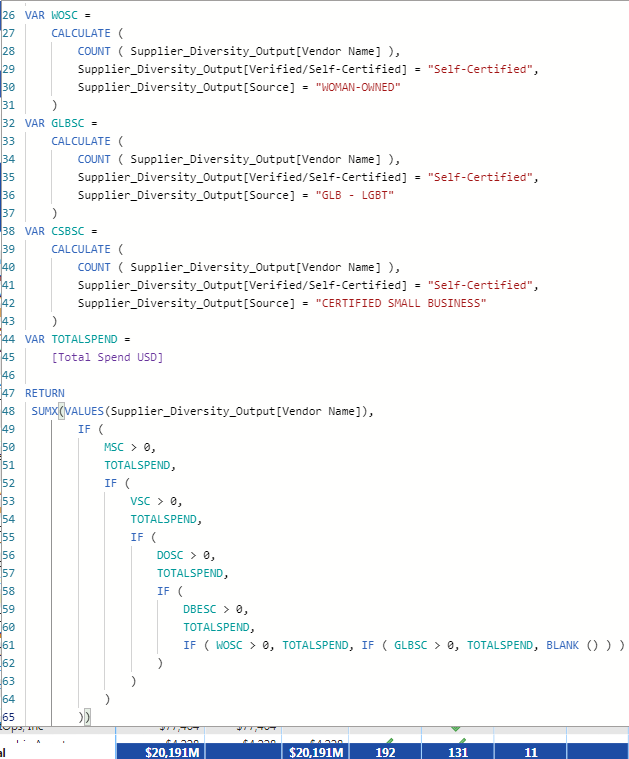Click WOSC reference on line 61
The width and height of the screenshot is (629, 759).
(229, 645)
